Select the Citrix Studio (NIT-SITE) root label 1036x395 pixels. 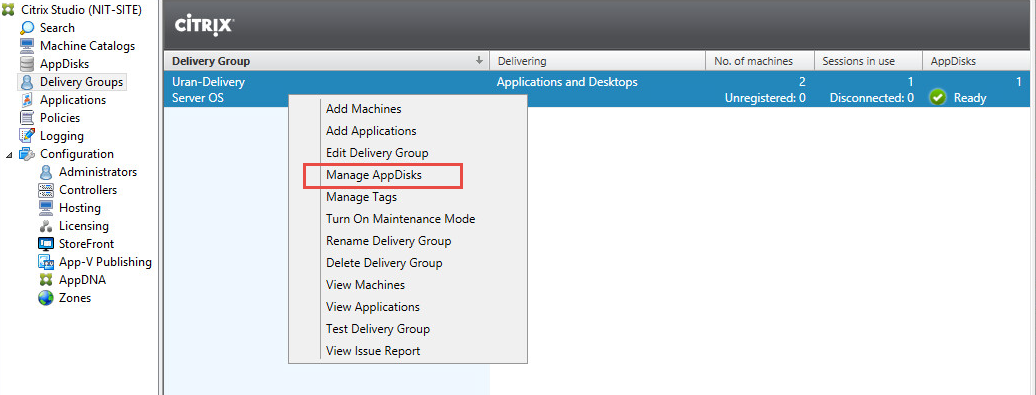[x=81, y=10]
